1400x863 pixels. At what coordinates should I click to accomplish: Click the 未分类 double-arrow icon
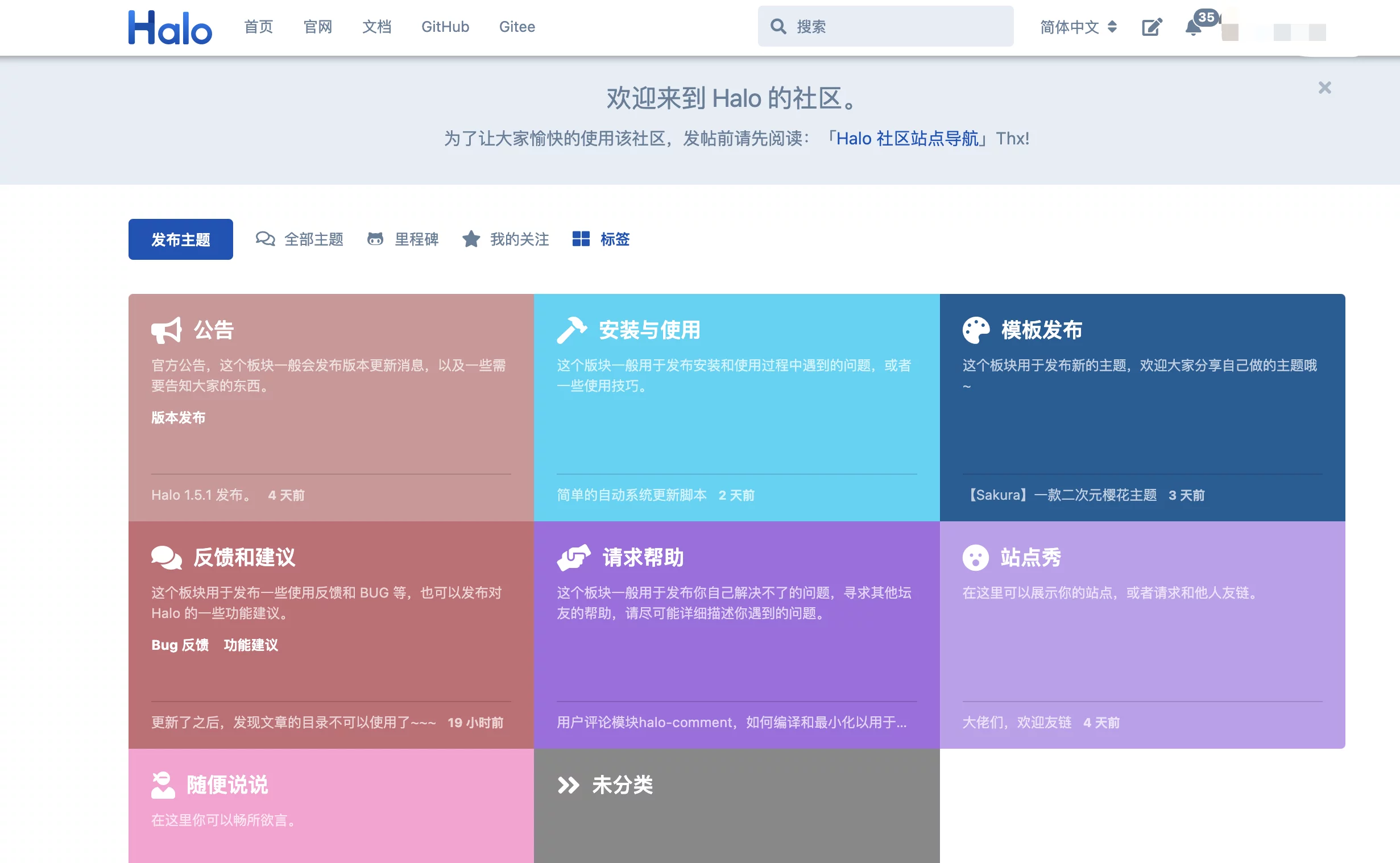(569, 785)
